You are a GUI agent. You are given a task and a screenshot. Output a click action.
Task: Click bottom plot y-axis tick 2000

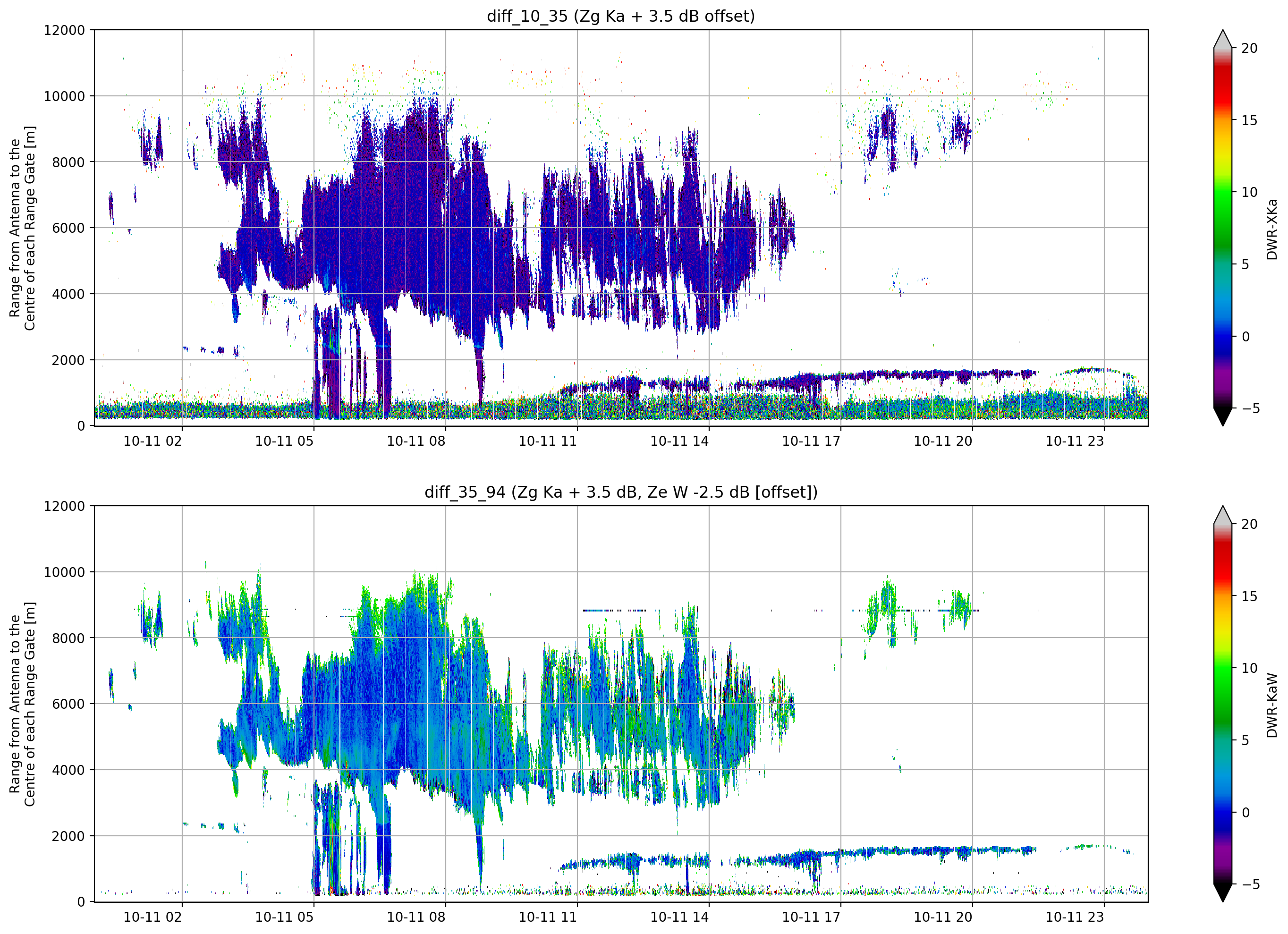click(68, 836)
